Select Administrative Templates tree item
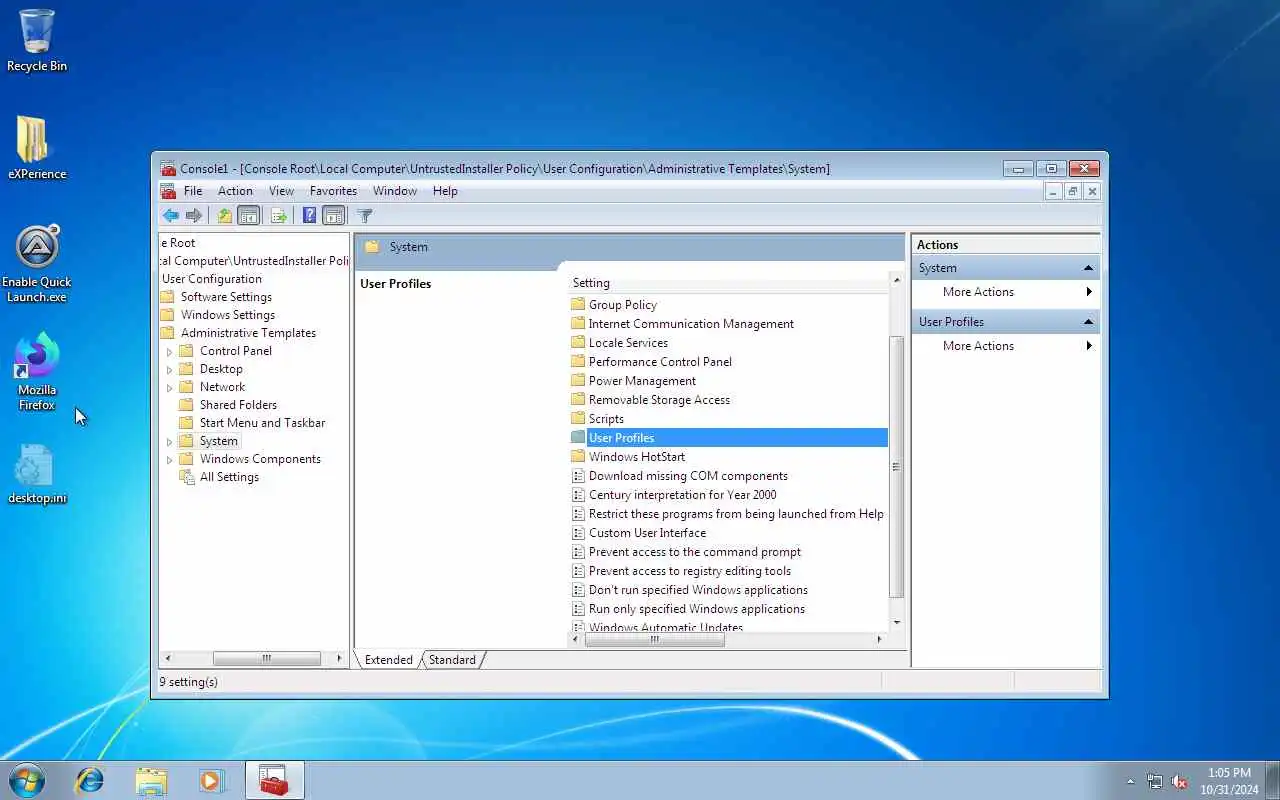The image size is (1280, 800). point(248,333)
